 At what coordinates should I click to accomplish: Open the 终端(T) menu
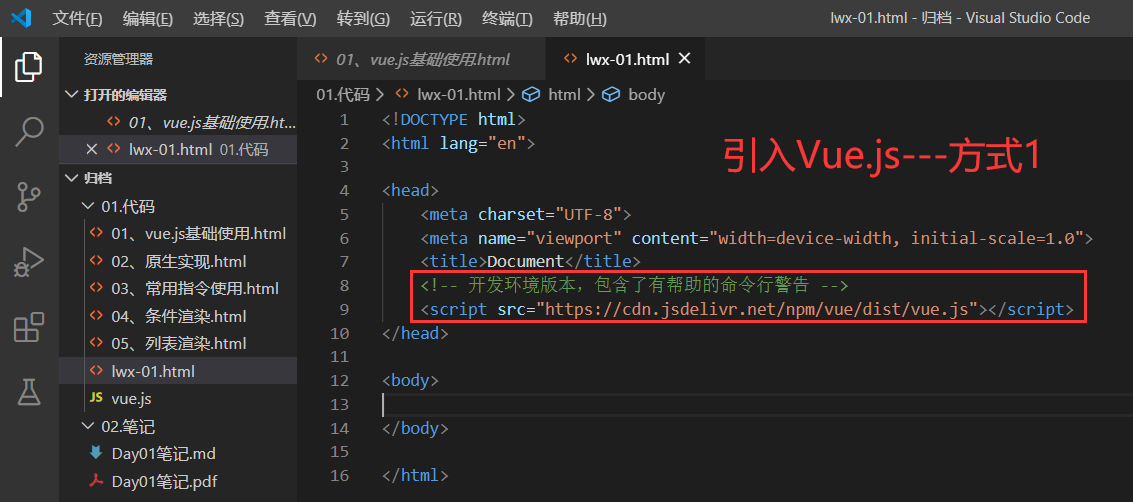[x=507, y=19]
